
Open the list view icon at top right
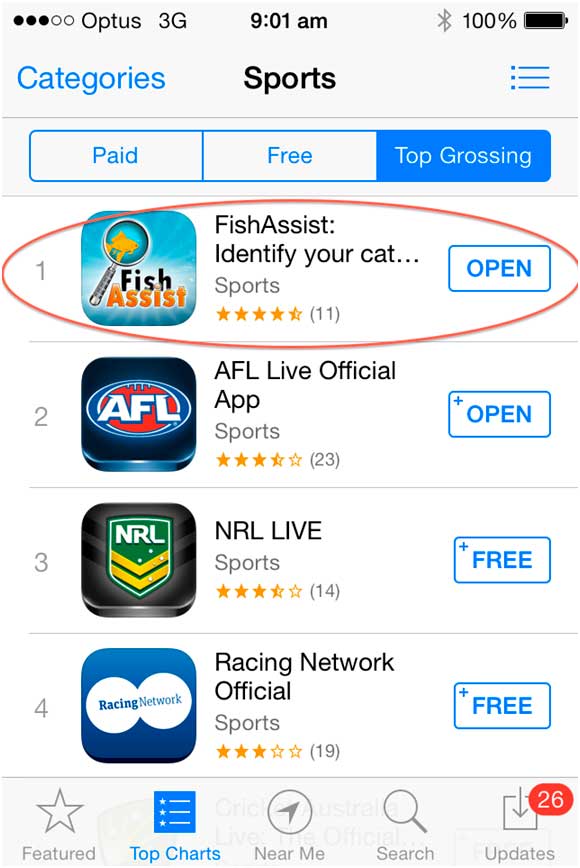(x=530, y=78)
